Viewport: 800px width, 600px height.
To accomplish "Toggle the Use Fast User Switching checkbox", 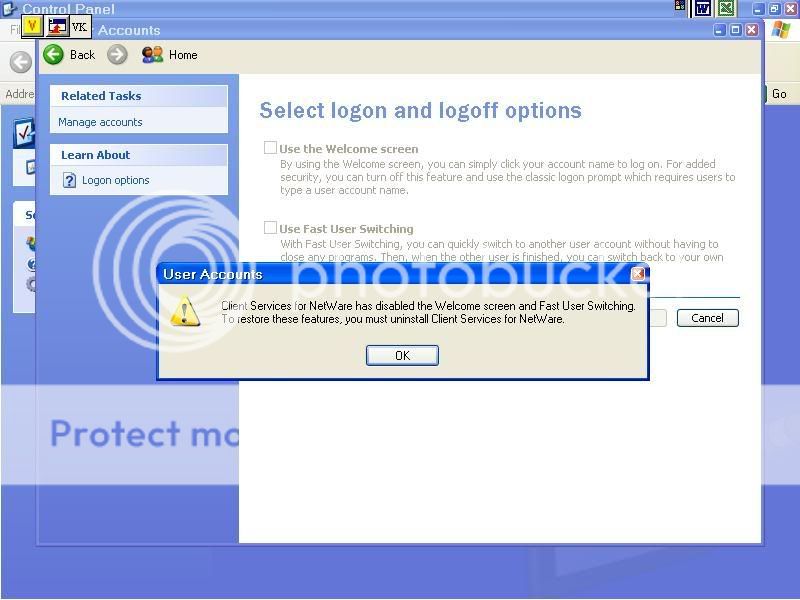I will (x=270, y=228).
